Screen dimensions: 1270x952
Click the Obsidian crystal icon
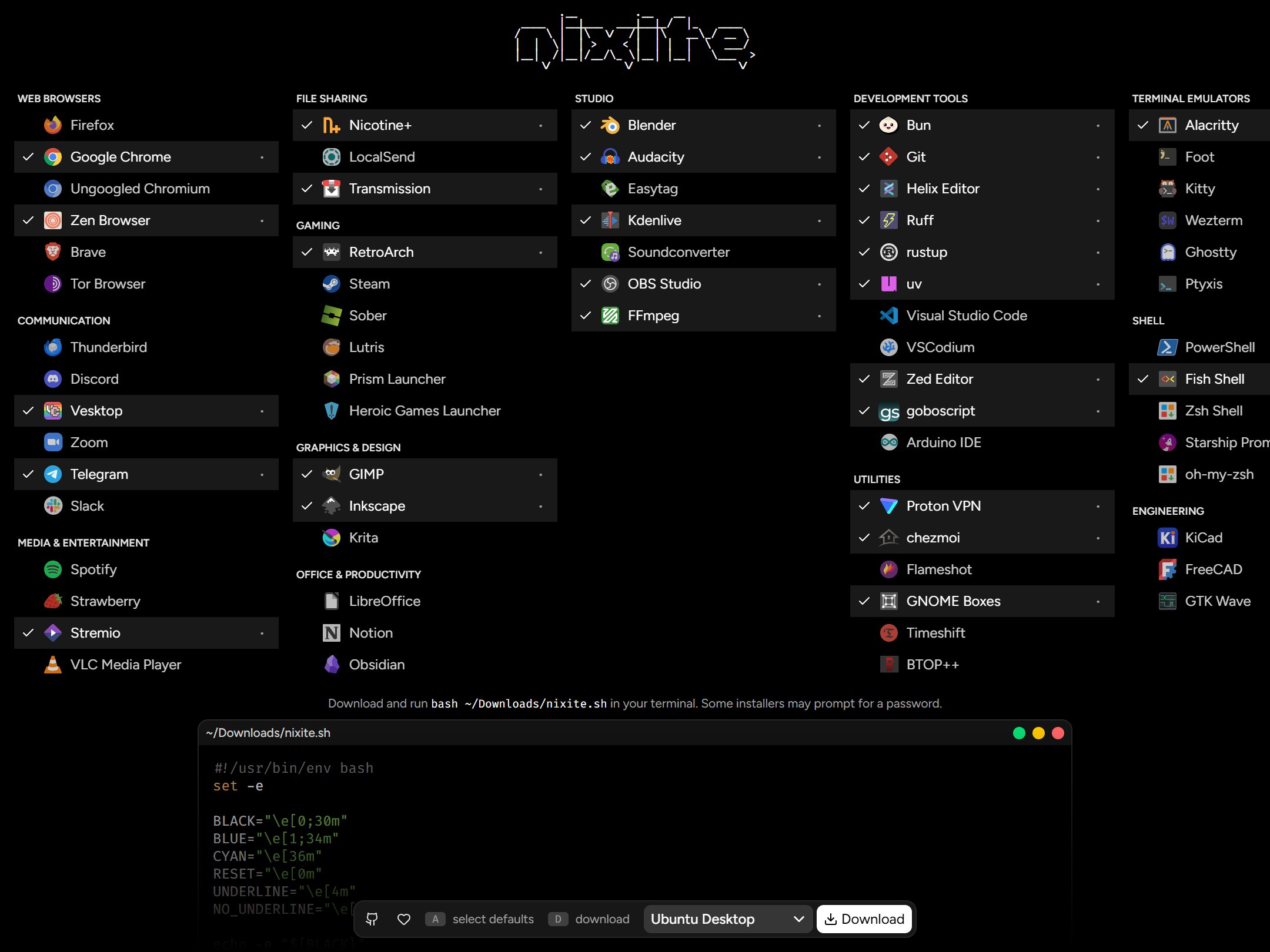(x=332, y=665)
